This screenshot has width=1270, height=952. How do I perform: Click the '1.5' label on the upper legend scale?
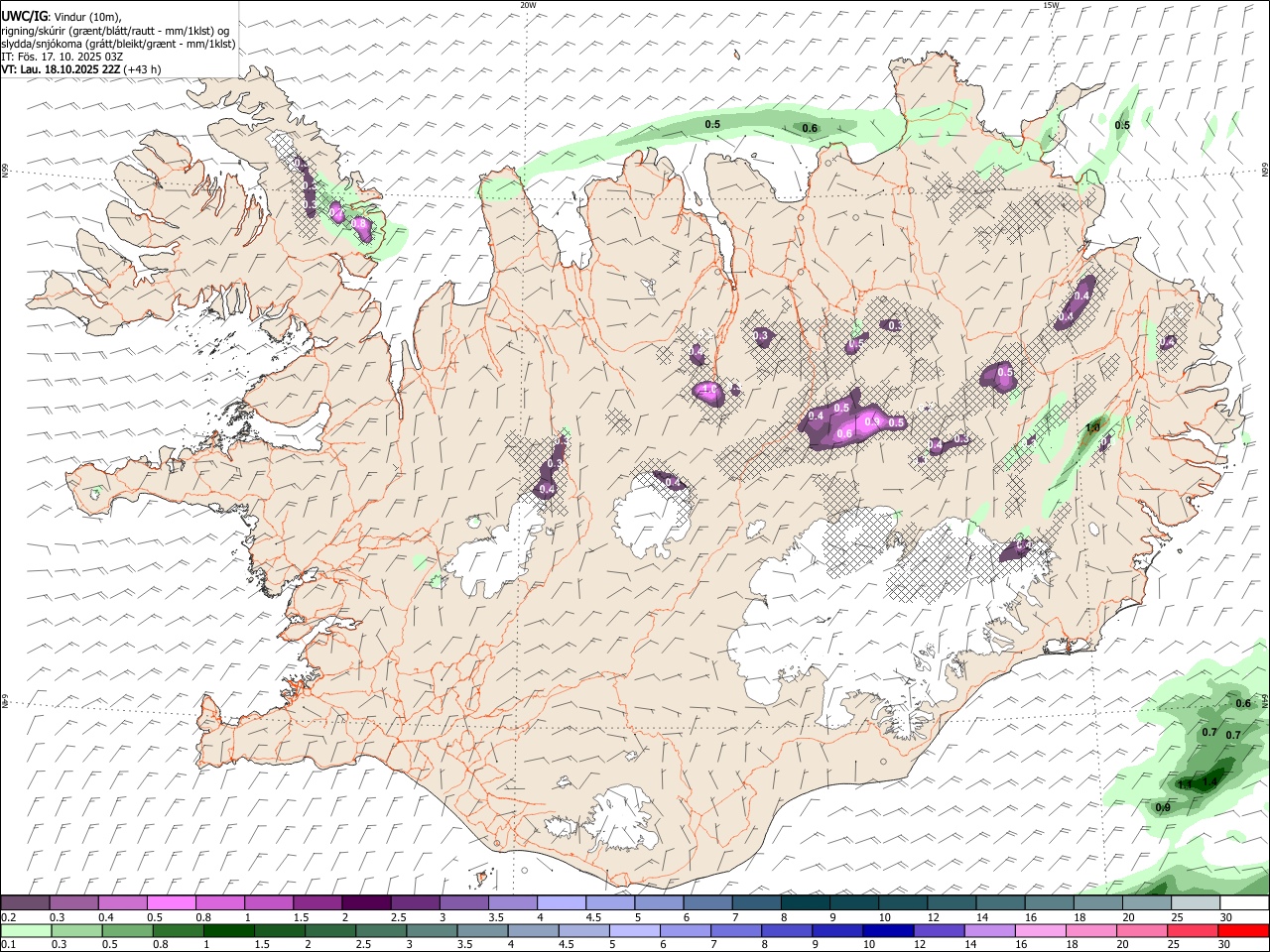[x=301, y=917]
